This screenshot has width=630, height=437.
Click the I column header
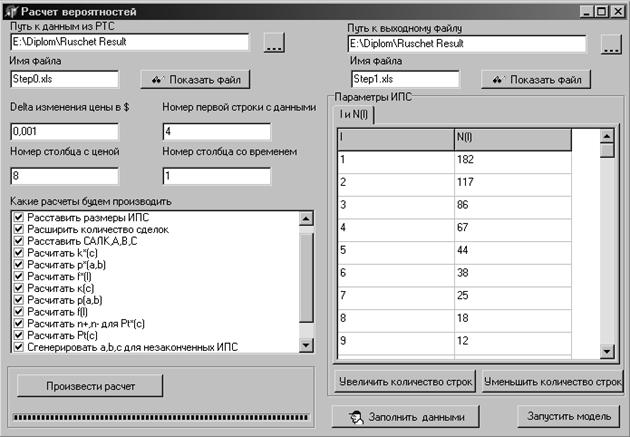396,139
